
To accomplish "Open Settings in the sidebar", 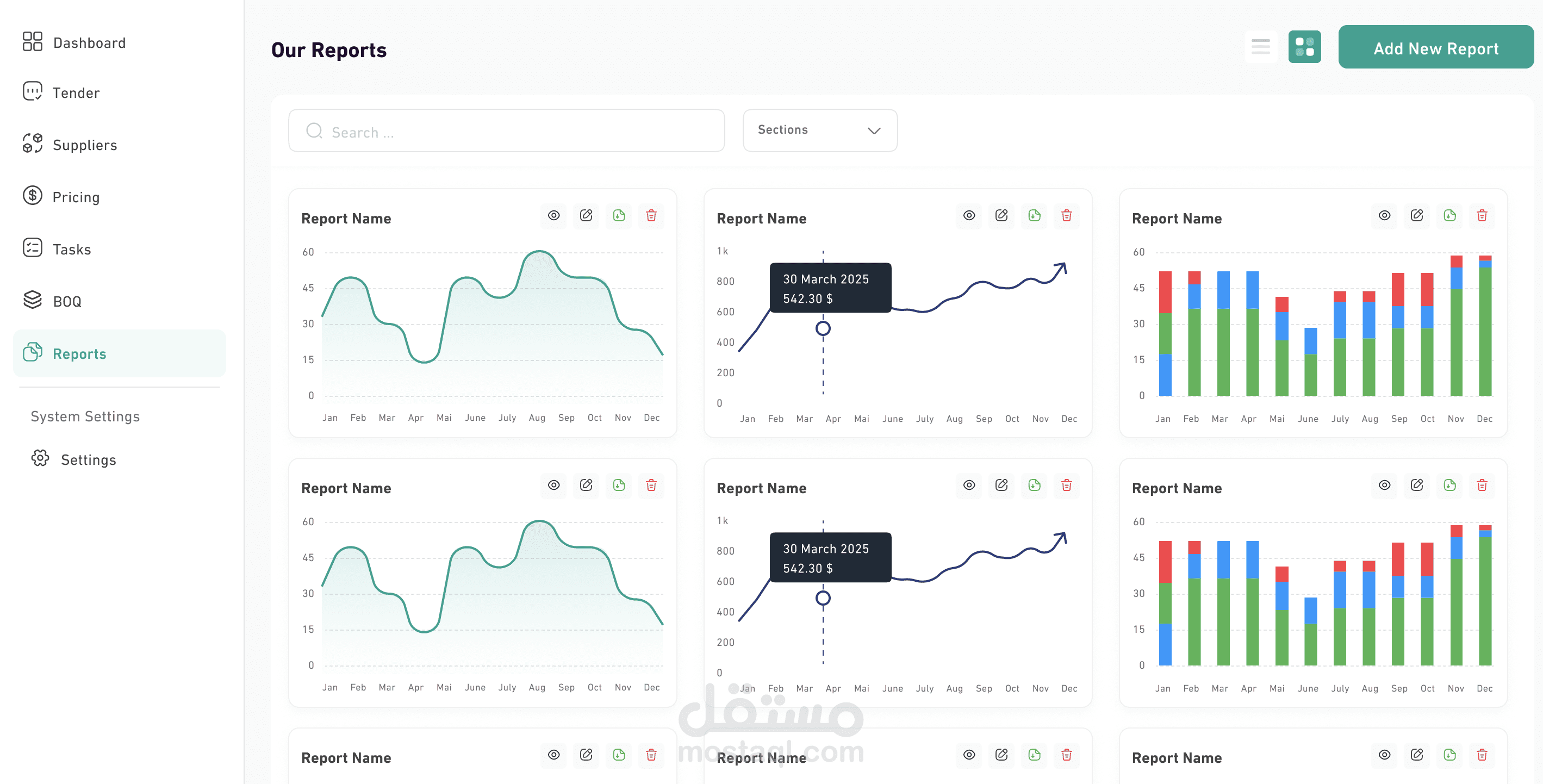I will click(88, 459).
